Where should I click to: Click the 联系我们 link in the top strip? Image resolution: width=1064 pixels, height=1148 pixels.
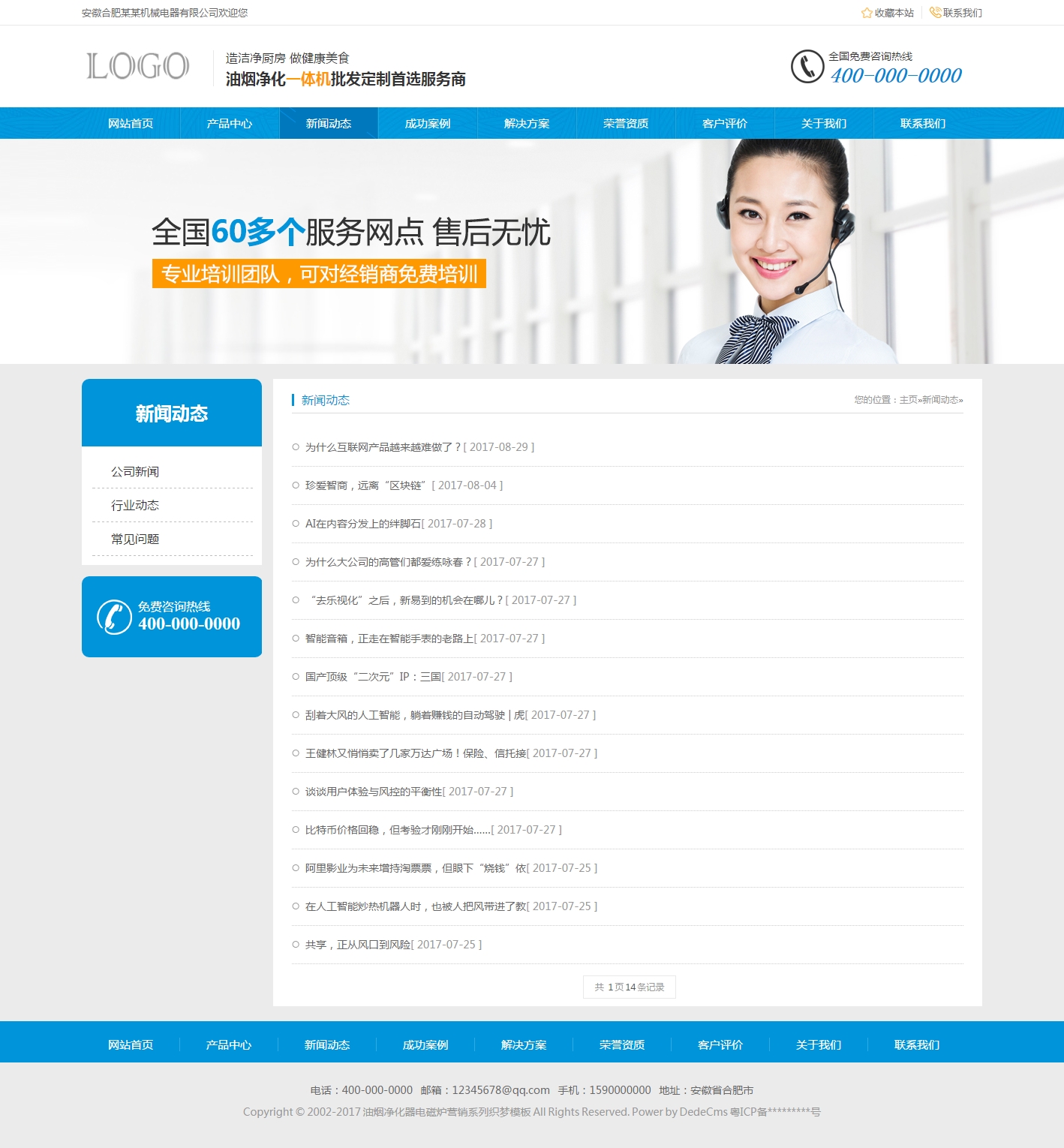click(x=962, y=13)
